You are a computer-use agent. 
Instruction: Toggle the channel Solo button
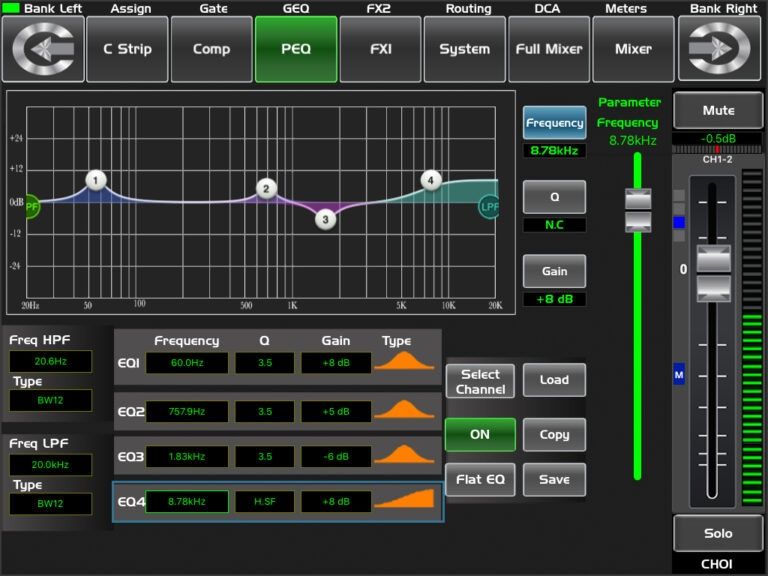[x=718, y=533]
